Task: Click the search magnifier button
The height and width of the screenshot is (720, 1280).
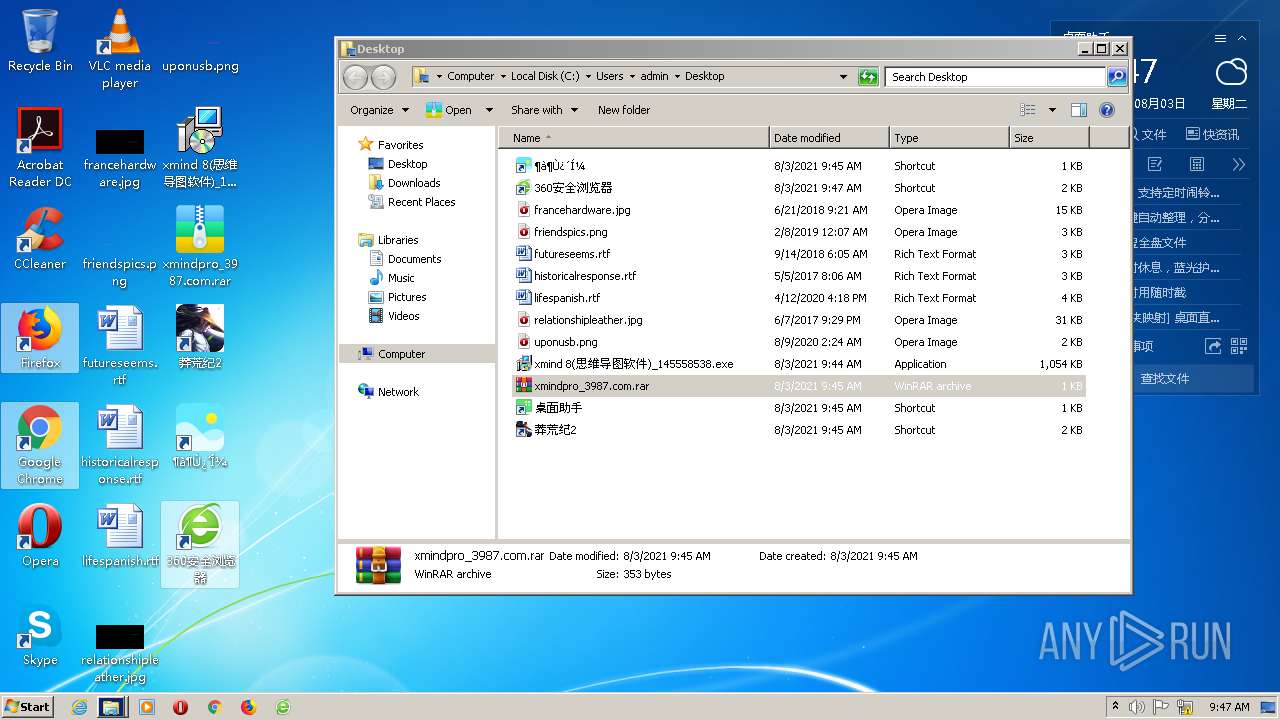Action: 1117,77
